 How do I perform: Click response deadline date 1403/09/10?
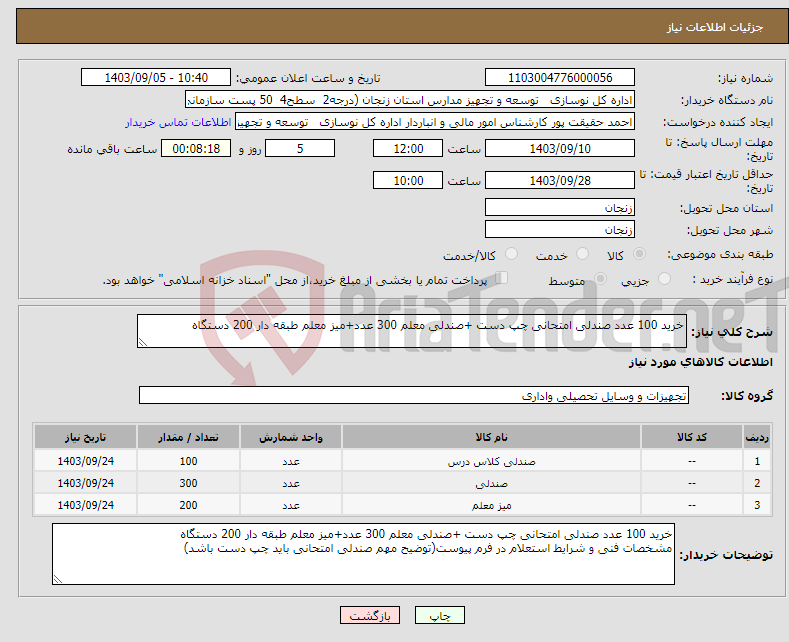560,148
